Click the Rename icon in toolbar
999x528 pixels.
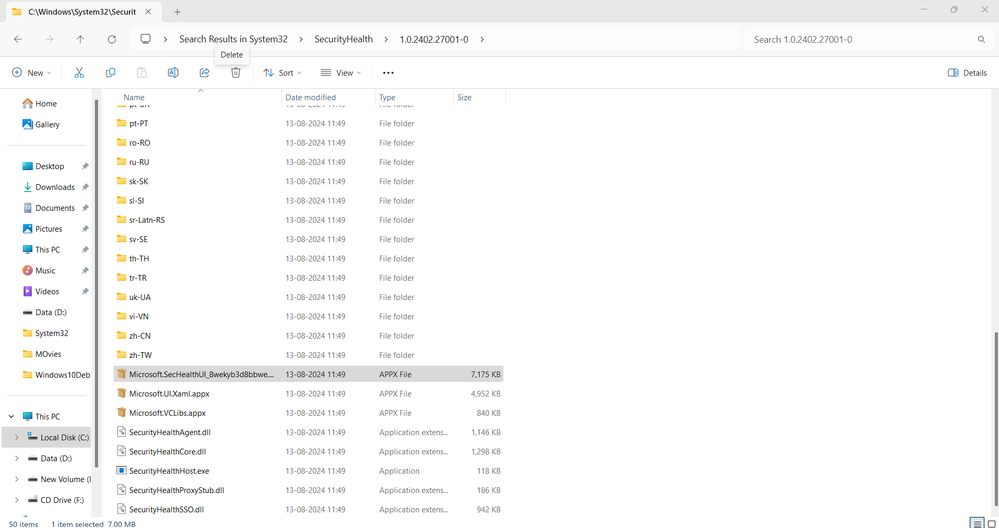coord(173,73)
